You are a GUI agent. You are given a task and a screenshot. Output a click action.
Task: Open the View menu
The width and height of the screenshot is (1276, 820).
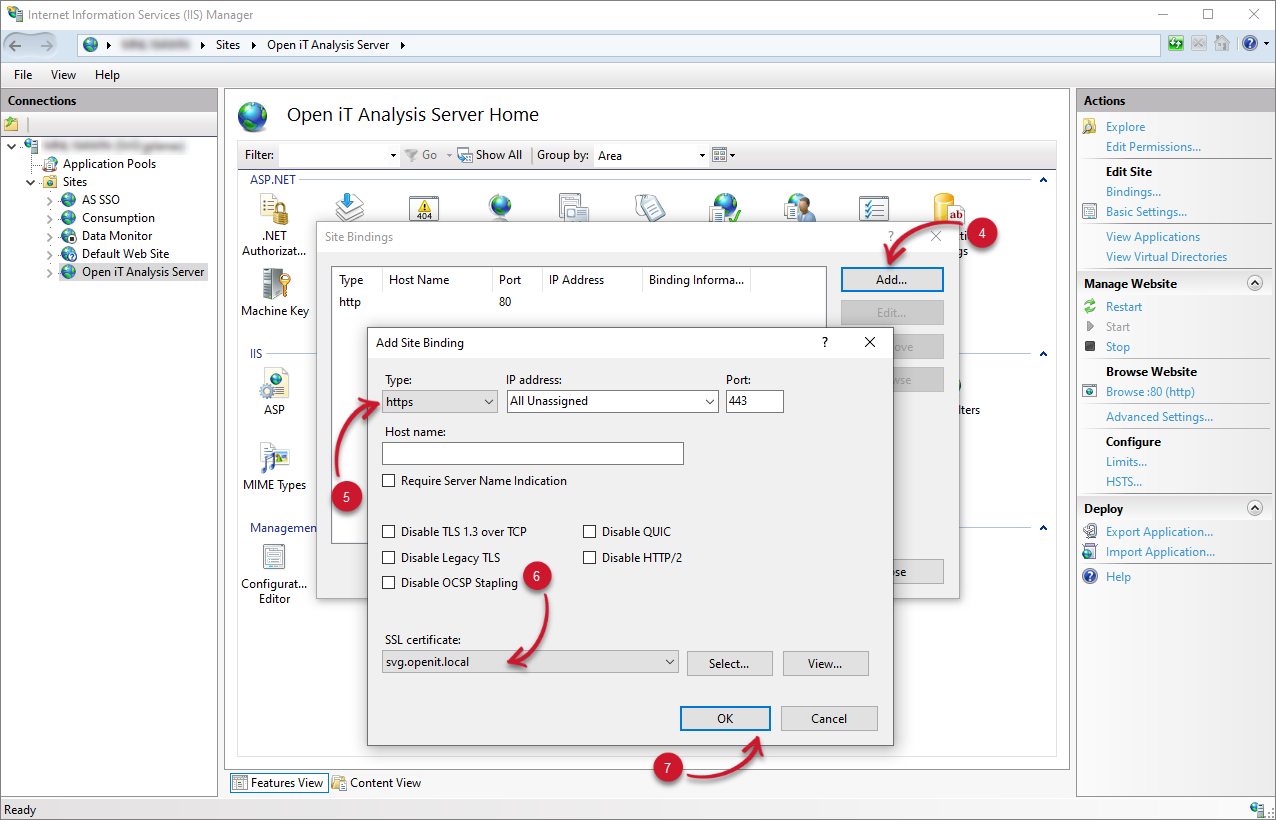(63, 75)
